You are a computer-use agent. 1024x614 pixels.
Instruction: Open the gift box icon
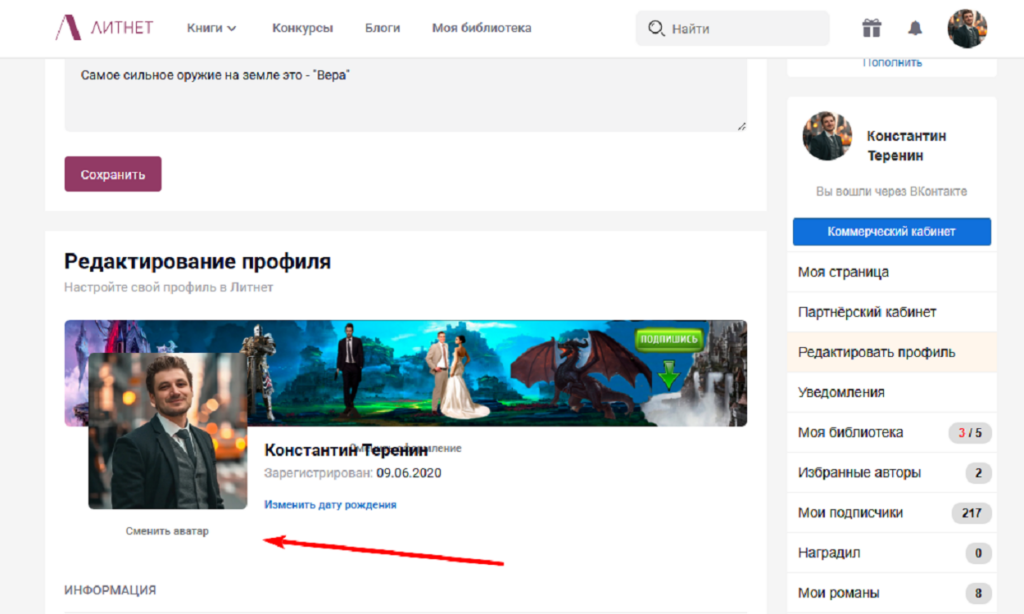(872, 28)
